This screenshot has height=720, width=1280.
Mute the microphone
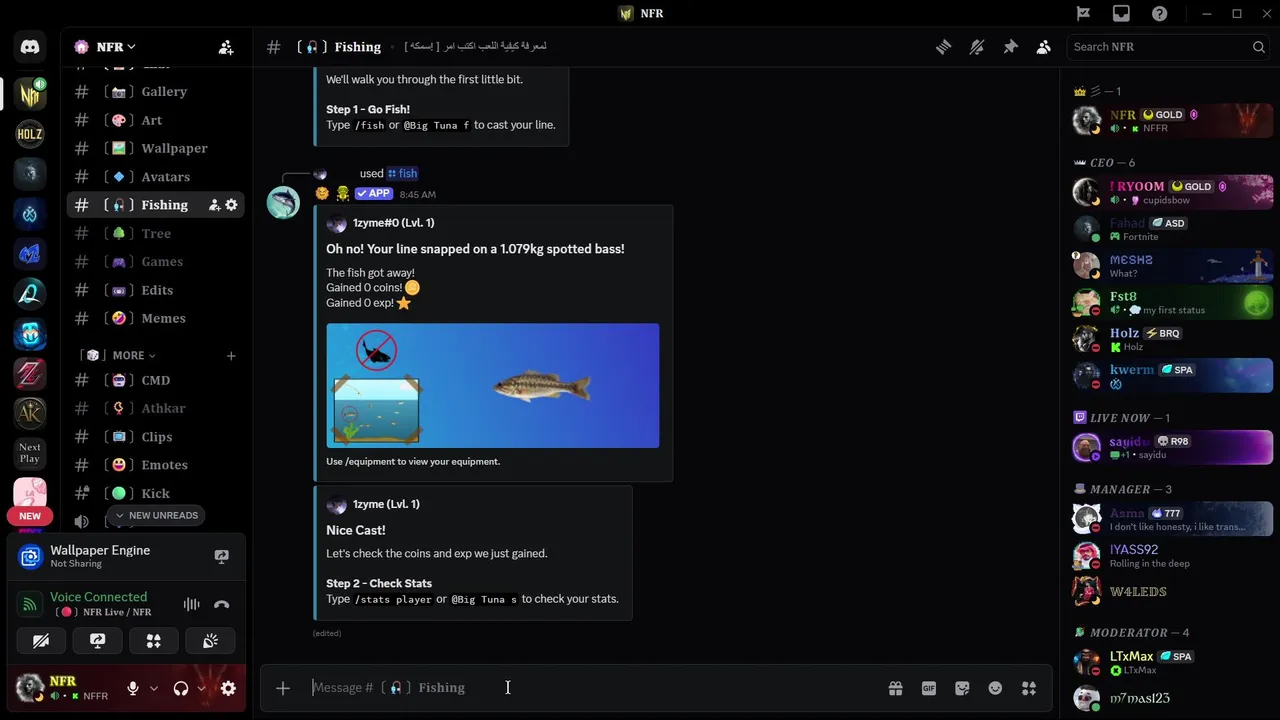click(133, 688)
